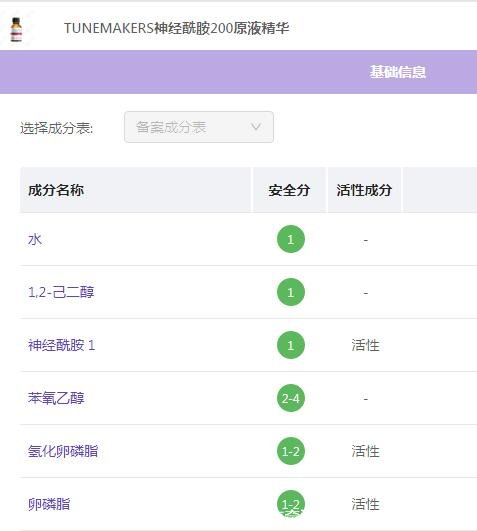The height and width of the screenshot is (531, 477).
Task: Click the green safety badge for 水
Action: coord(291,239)
